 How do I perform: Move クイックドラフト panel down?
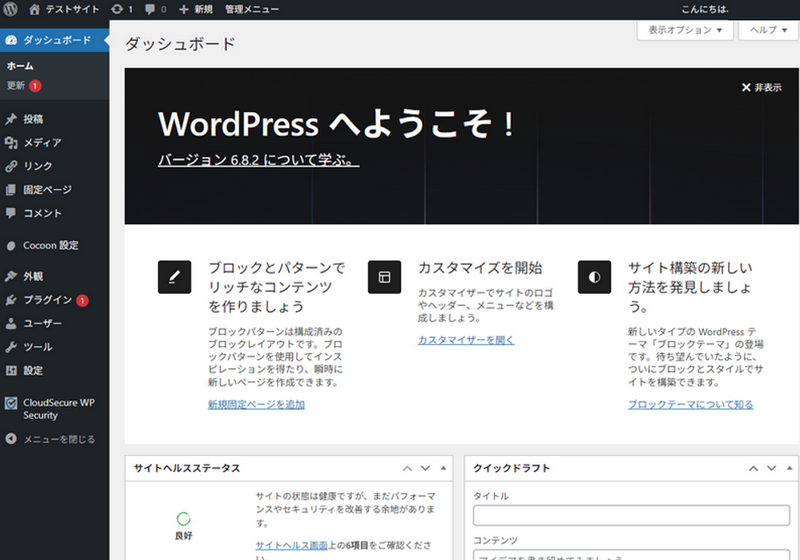[x=771, y=468]
